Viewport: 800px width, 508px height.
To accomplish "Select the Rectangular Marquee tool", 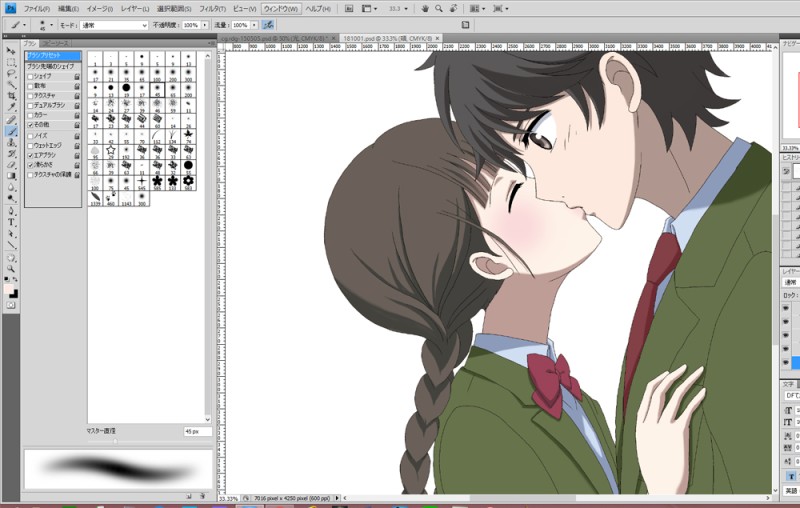I will (11, 62).
